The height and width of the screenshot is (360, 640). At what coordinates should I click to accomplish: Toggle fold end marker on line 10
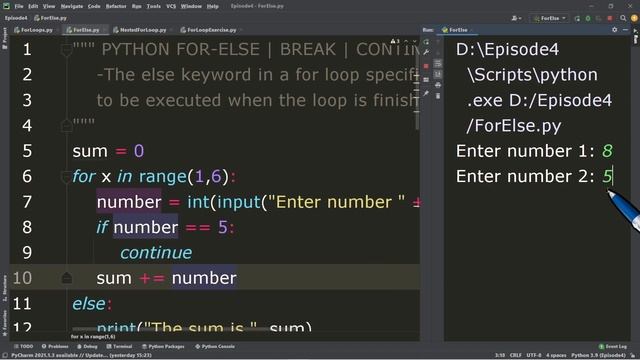click(x=66, y=278)
